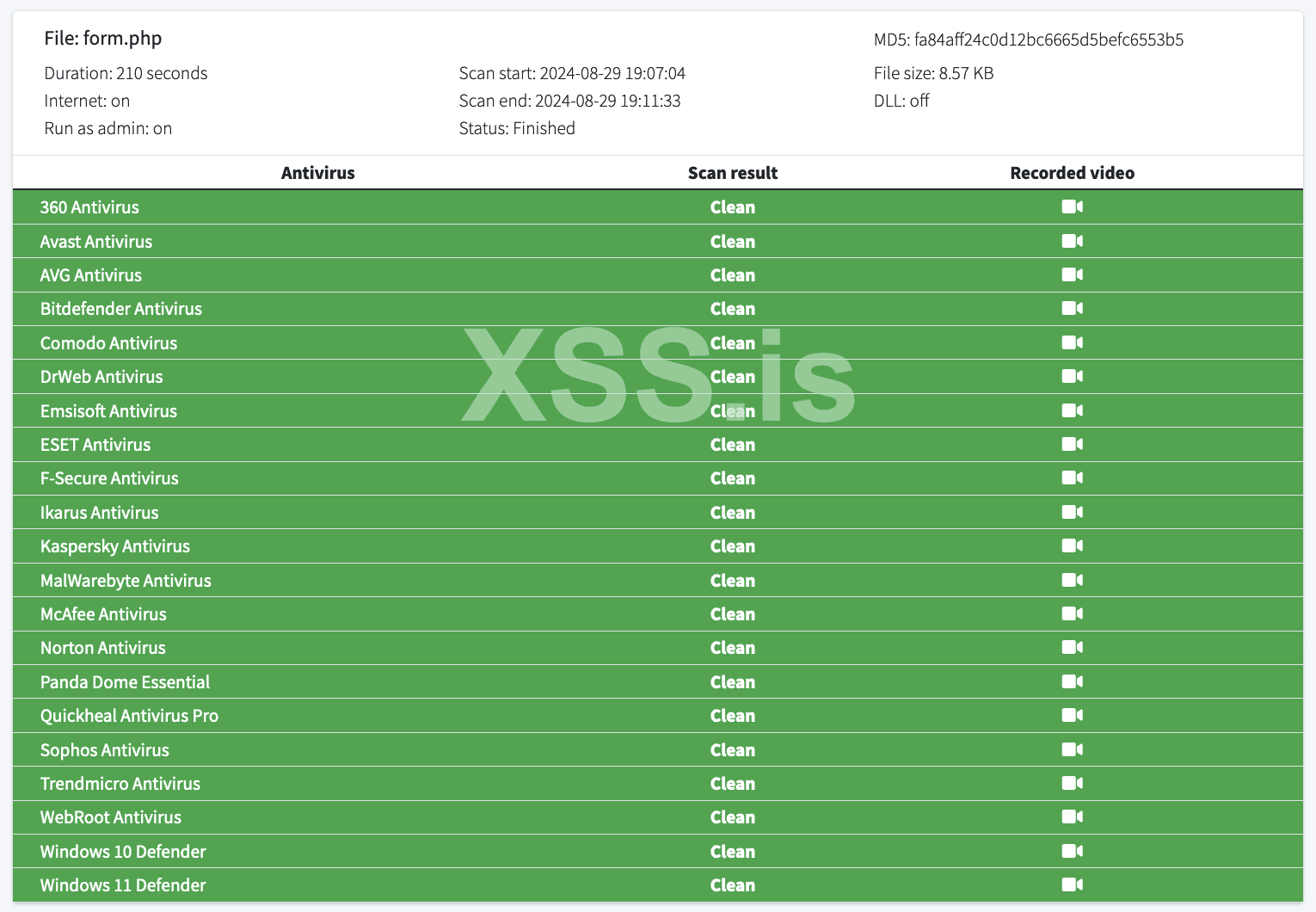This screenshot has width=1316, height=912.
Task: Open the Sophos Antivirus recorded video
Action: pos(1072,749)
